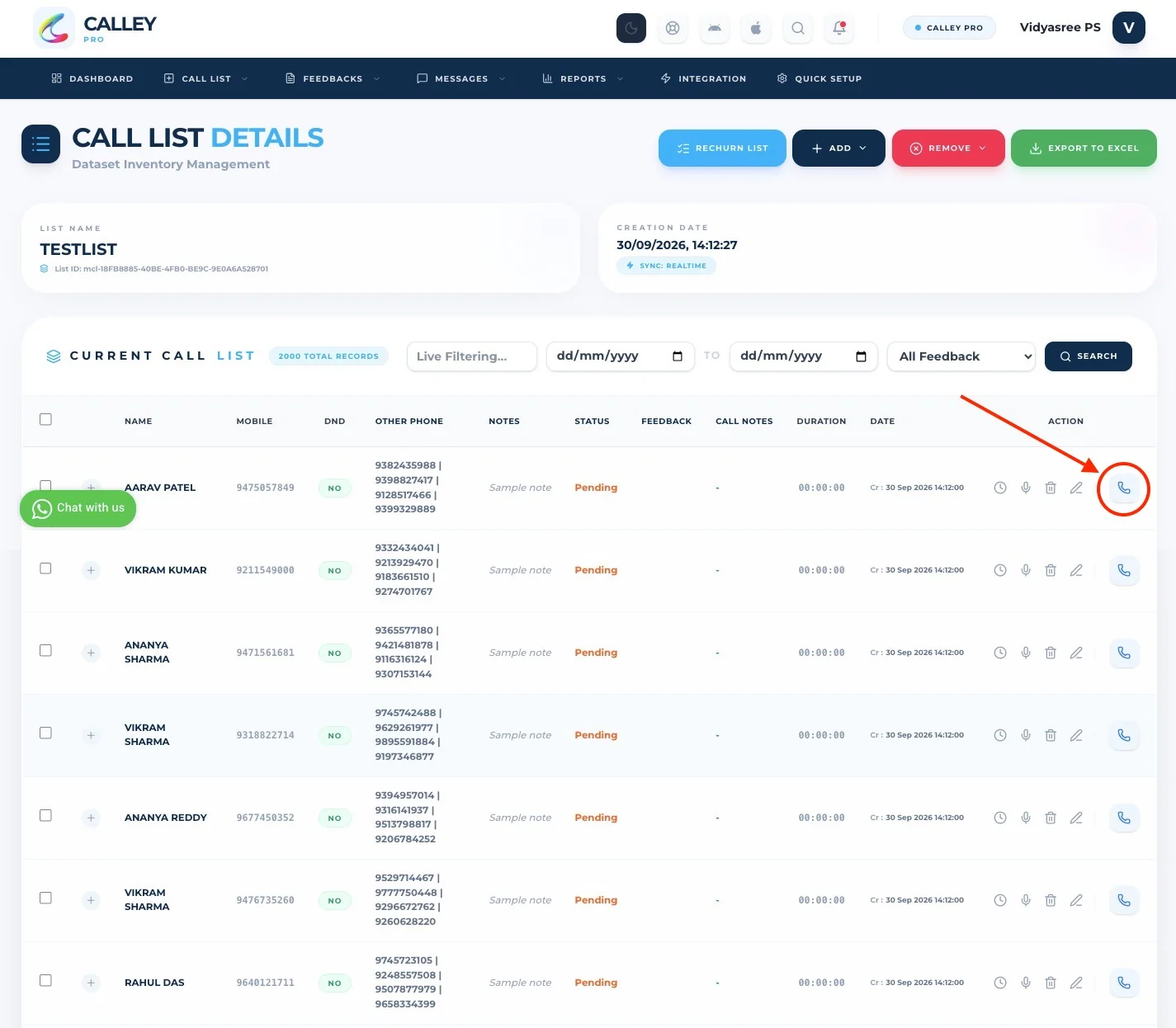Check the Ananya Reddy row checkbox

[x=45, y=816]
